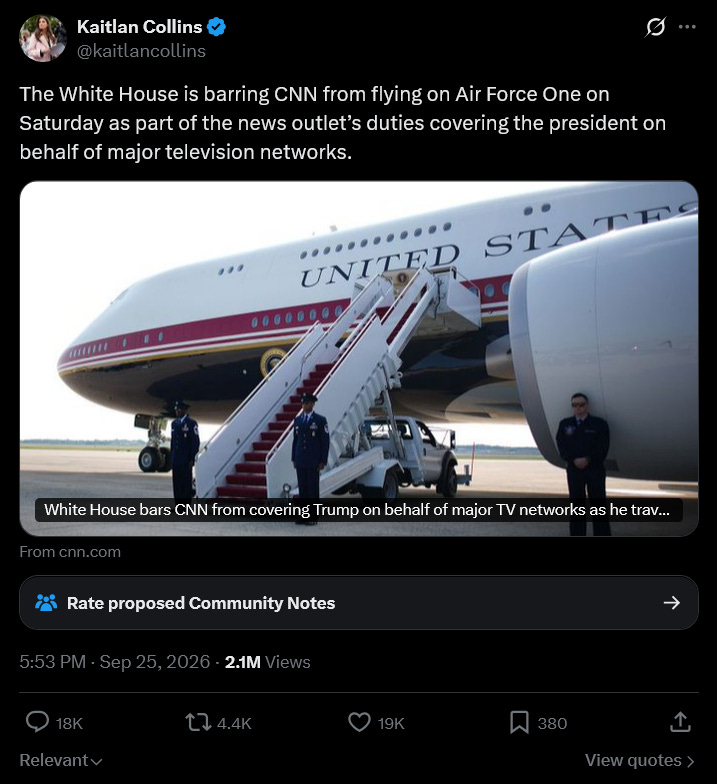Click the blue verified badge
The width and height of the screenshot is (717, 784).
(x=216, y=27)
